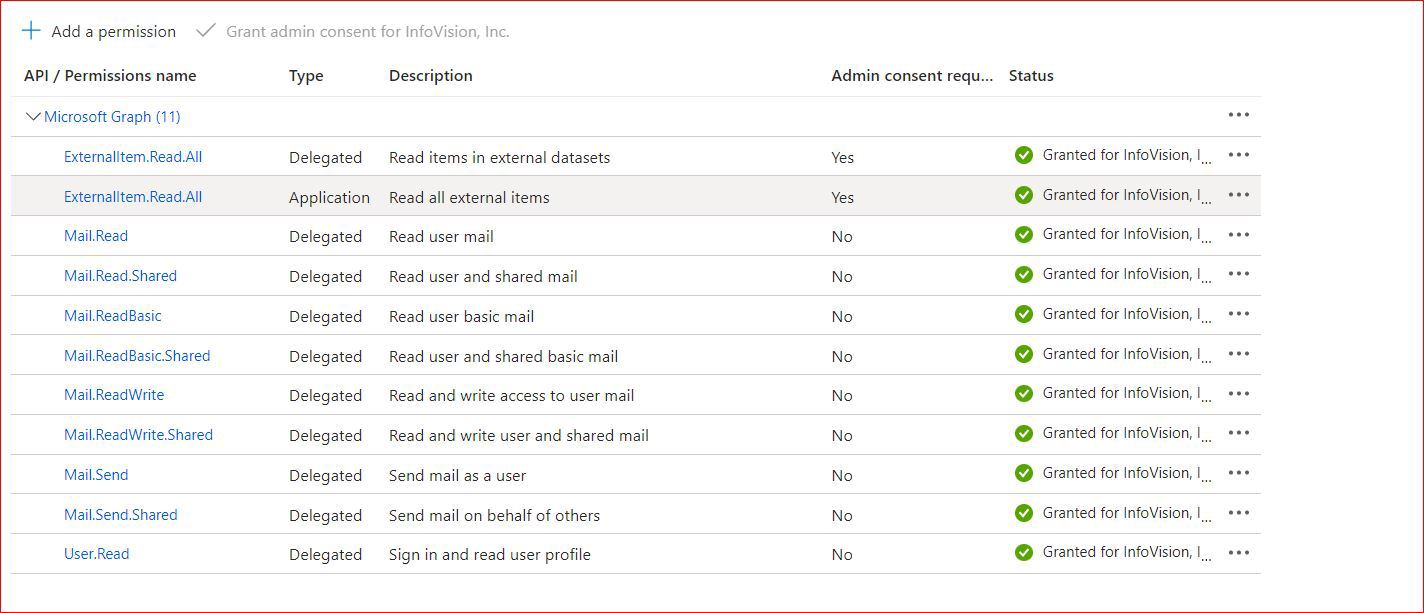This screenshot has height=613, width=1424.
Task: Click description 'Read user and shared basic mail'
Action: tap(503, 357)
